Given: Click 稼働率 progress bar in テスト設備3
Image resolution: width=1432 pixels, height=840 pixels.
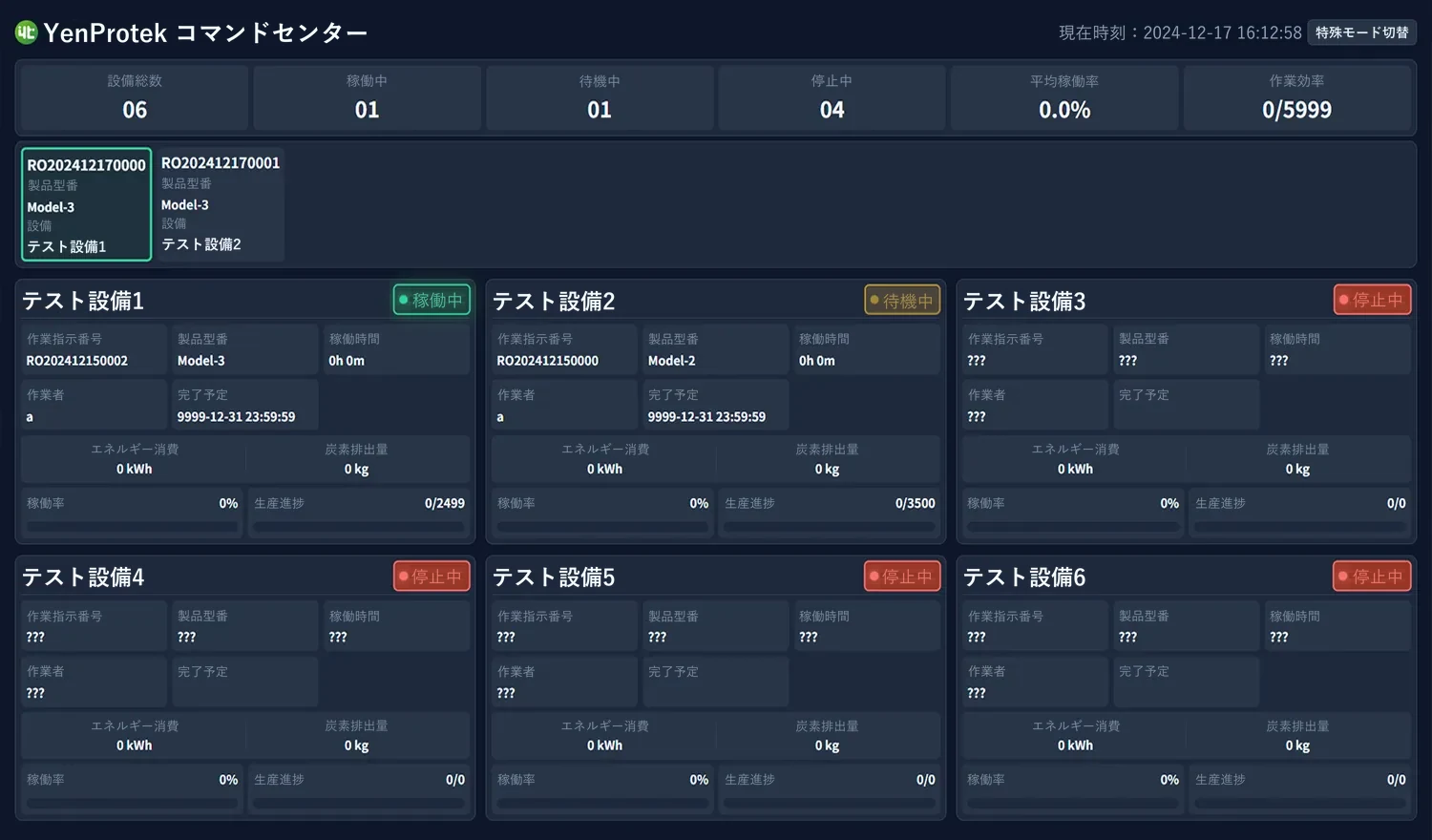Looking at the screenshot, I should (x=1073, y=526).
